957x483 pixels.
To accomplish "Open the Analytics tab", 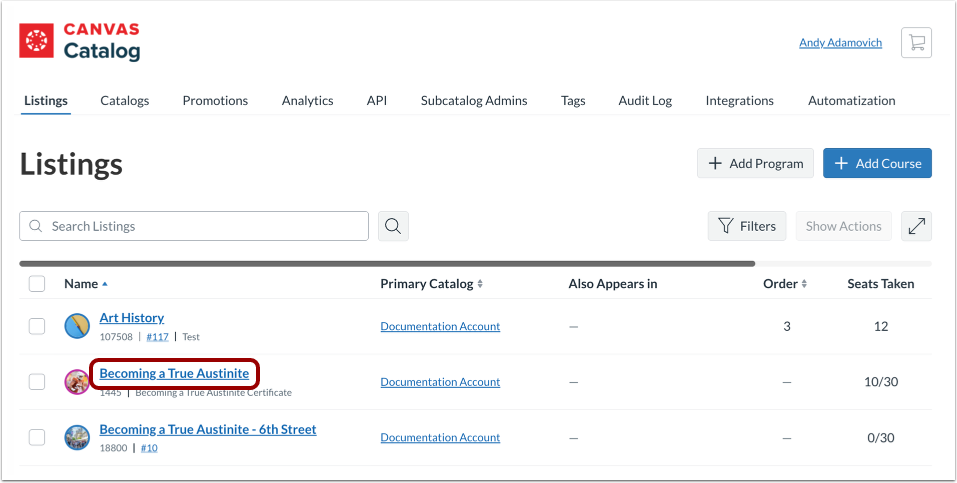I will tap(308, 101).
